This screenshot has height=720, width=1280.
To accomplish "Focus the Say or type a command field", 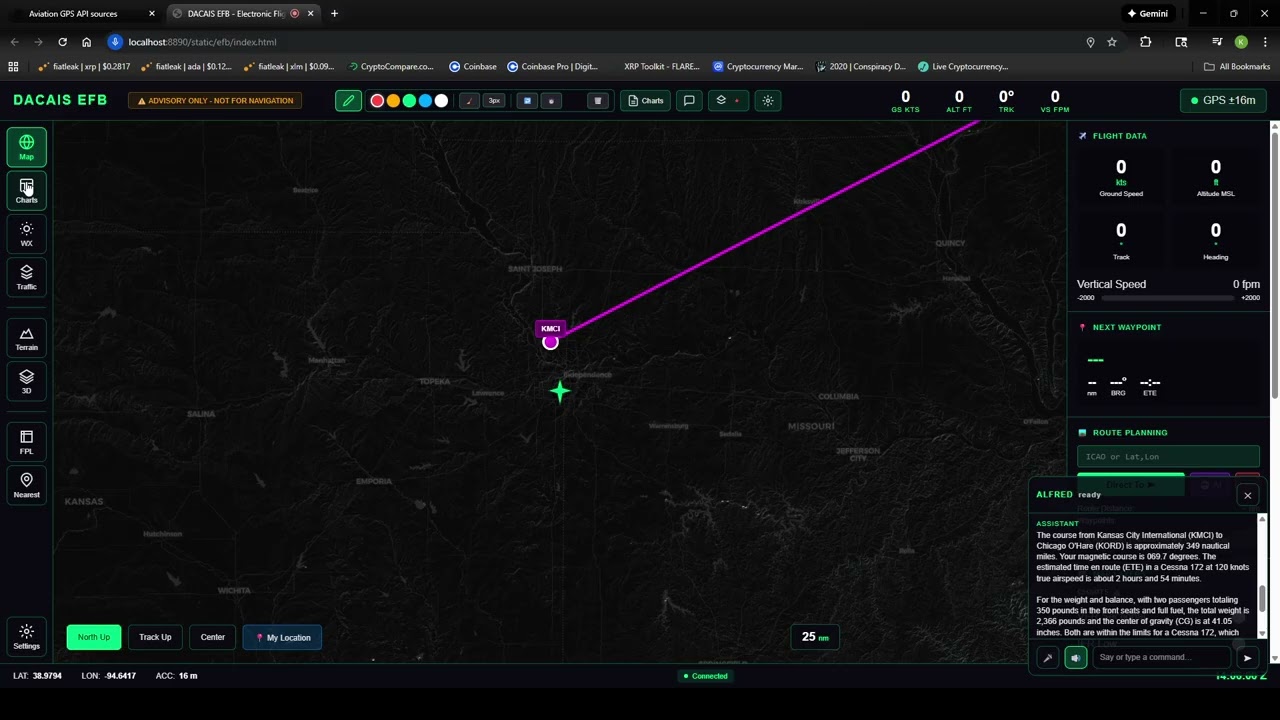I will pyautogui.click(x=1162, y=657).
